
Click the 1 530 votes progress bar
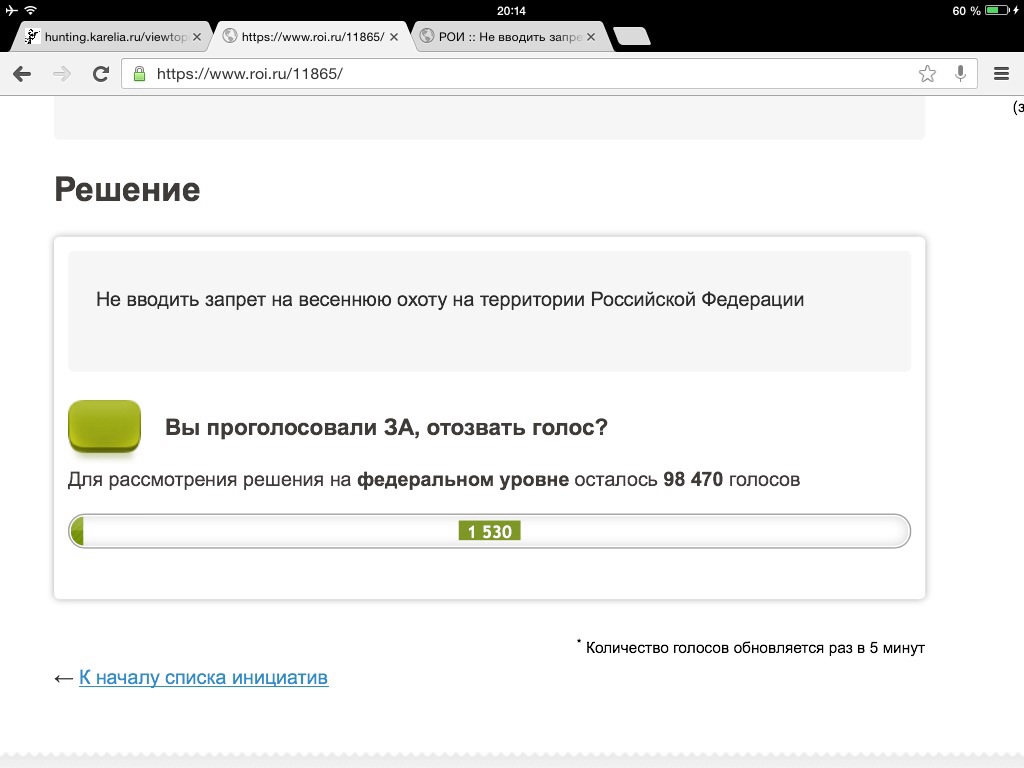click(x=489, y=531)
